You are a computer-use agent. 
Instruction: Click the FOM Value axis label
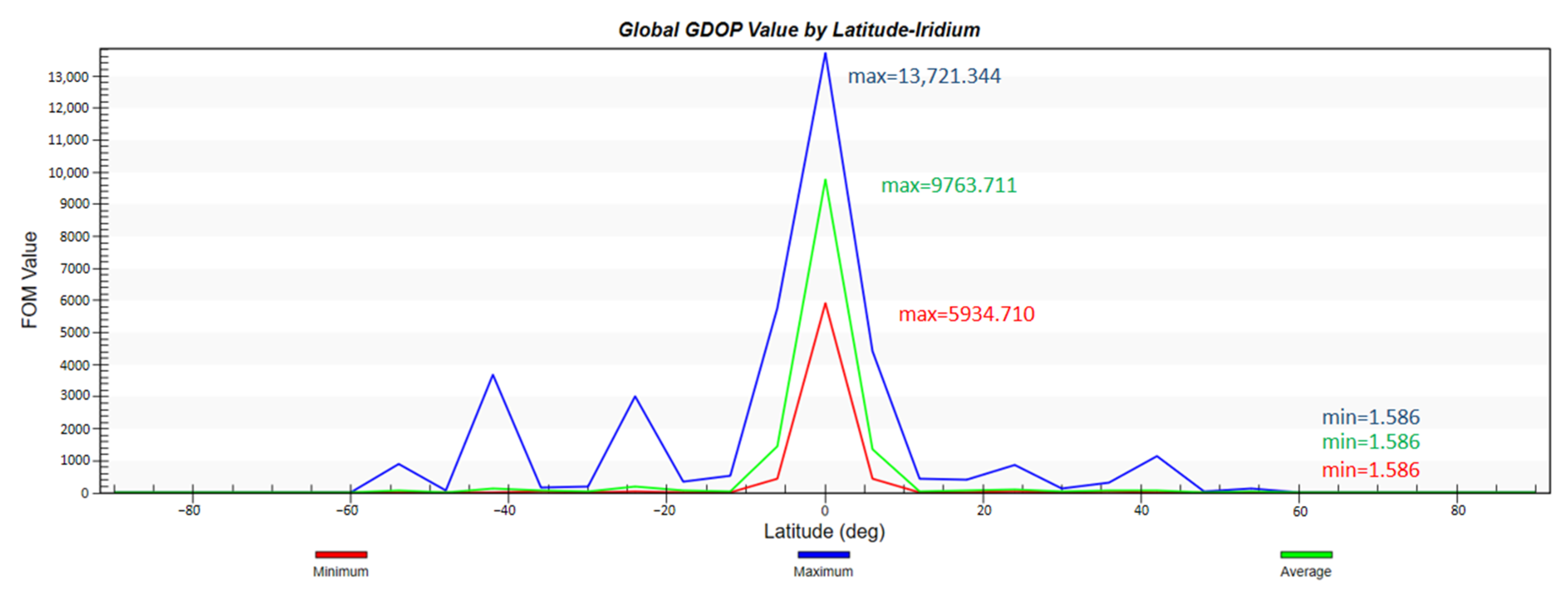(29, 279)
